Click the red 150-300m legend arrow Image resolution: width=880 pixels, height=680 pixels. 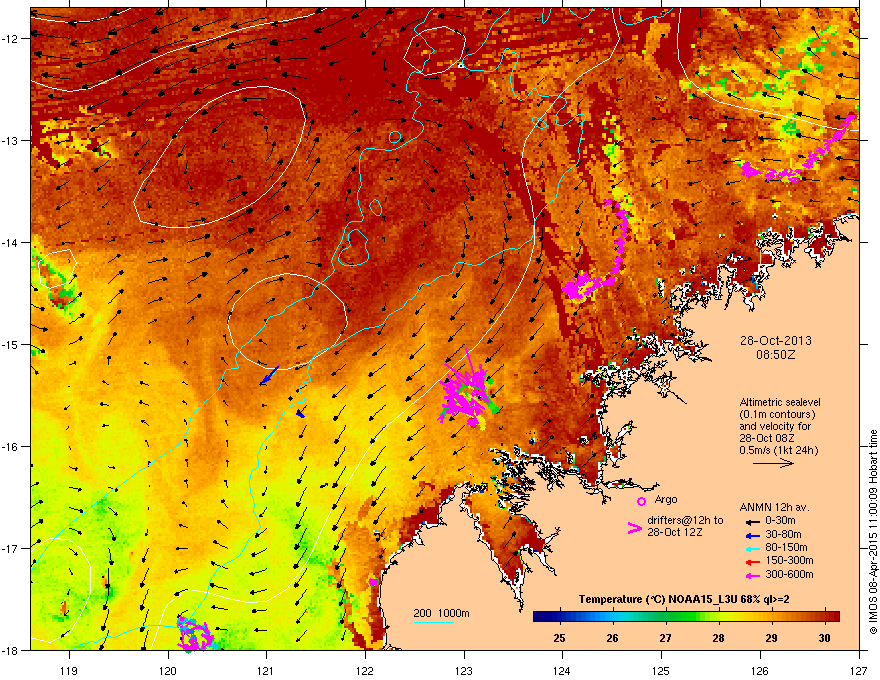point(751,561)
